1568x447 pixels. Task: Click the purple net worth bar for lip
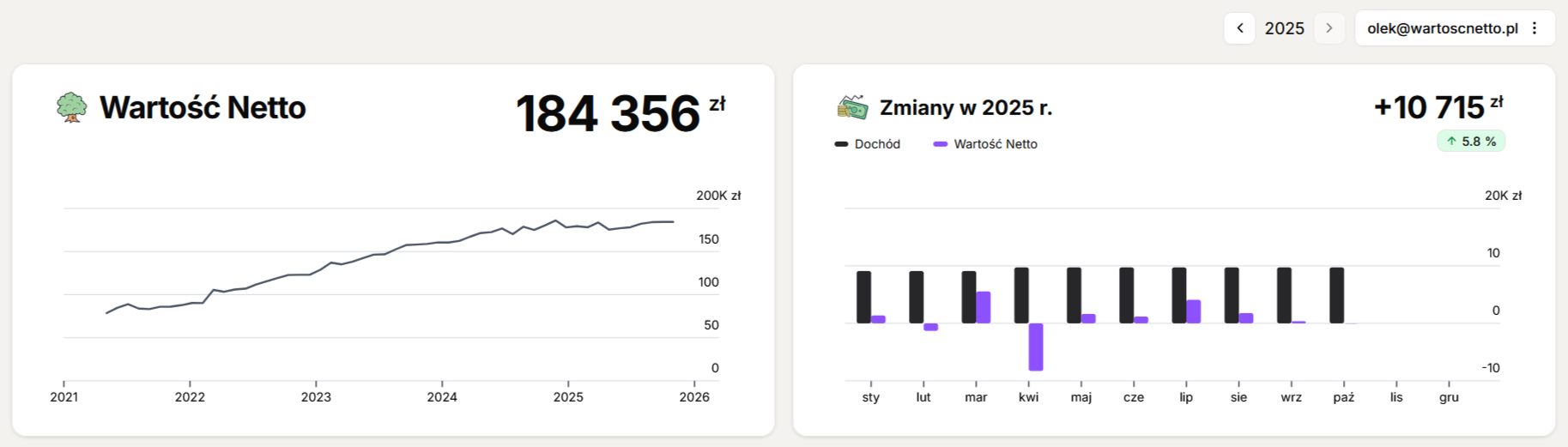(x=1194, y=311)
